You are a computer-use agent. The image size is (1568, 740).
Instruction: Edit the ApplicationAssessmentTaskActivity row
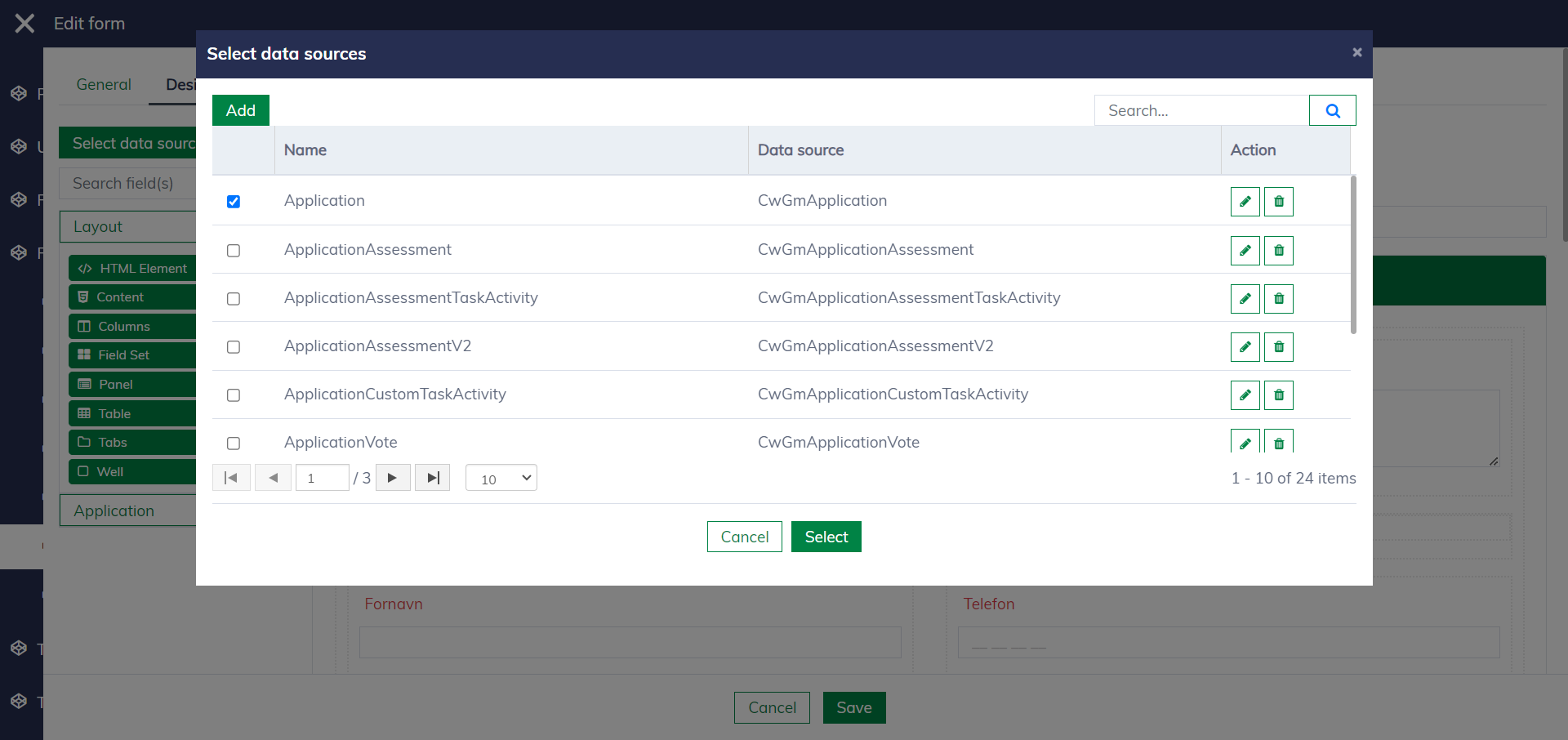click(x=1245, y=299)
